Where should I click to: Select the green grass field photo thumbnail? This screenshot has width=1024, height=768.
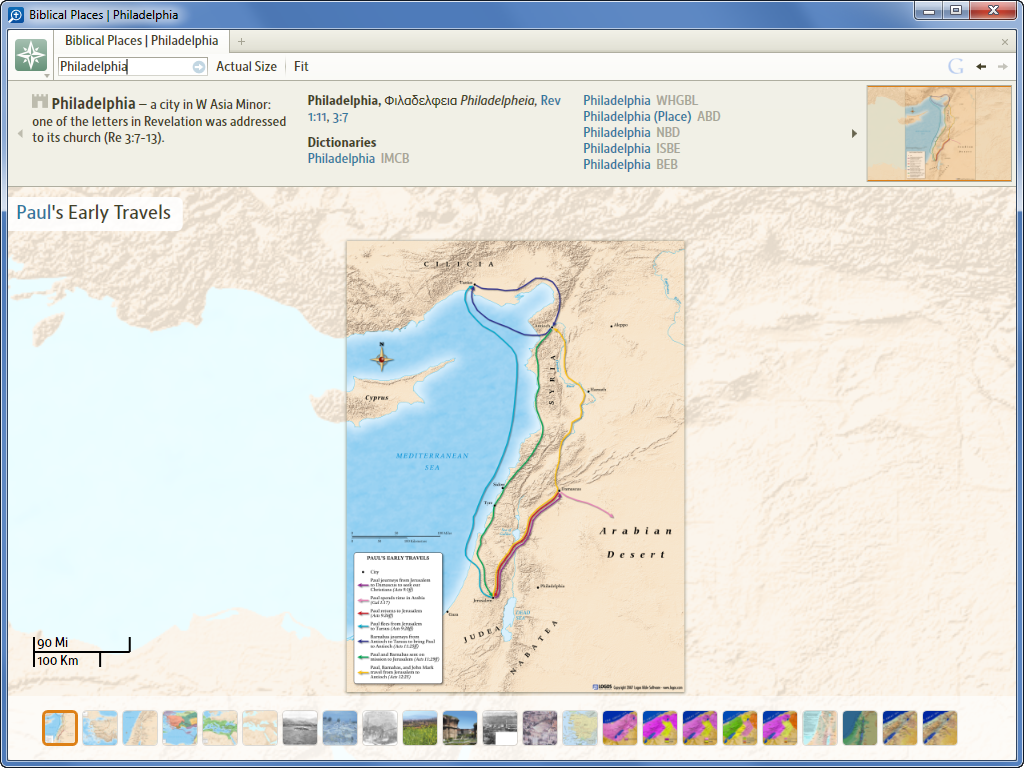(x=419, y=728)
